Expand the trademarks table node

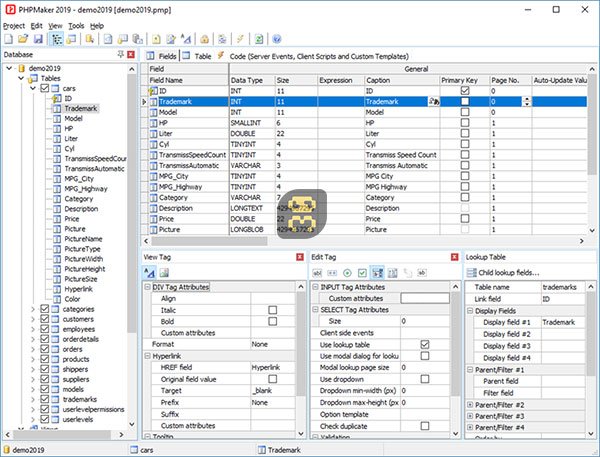(x=33, y=399)
